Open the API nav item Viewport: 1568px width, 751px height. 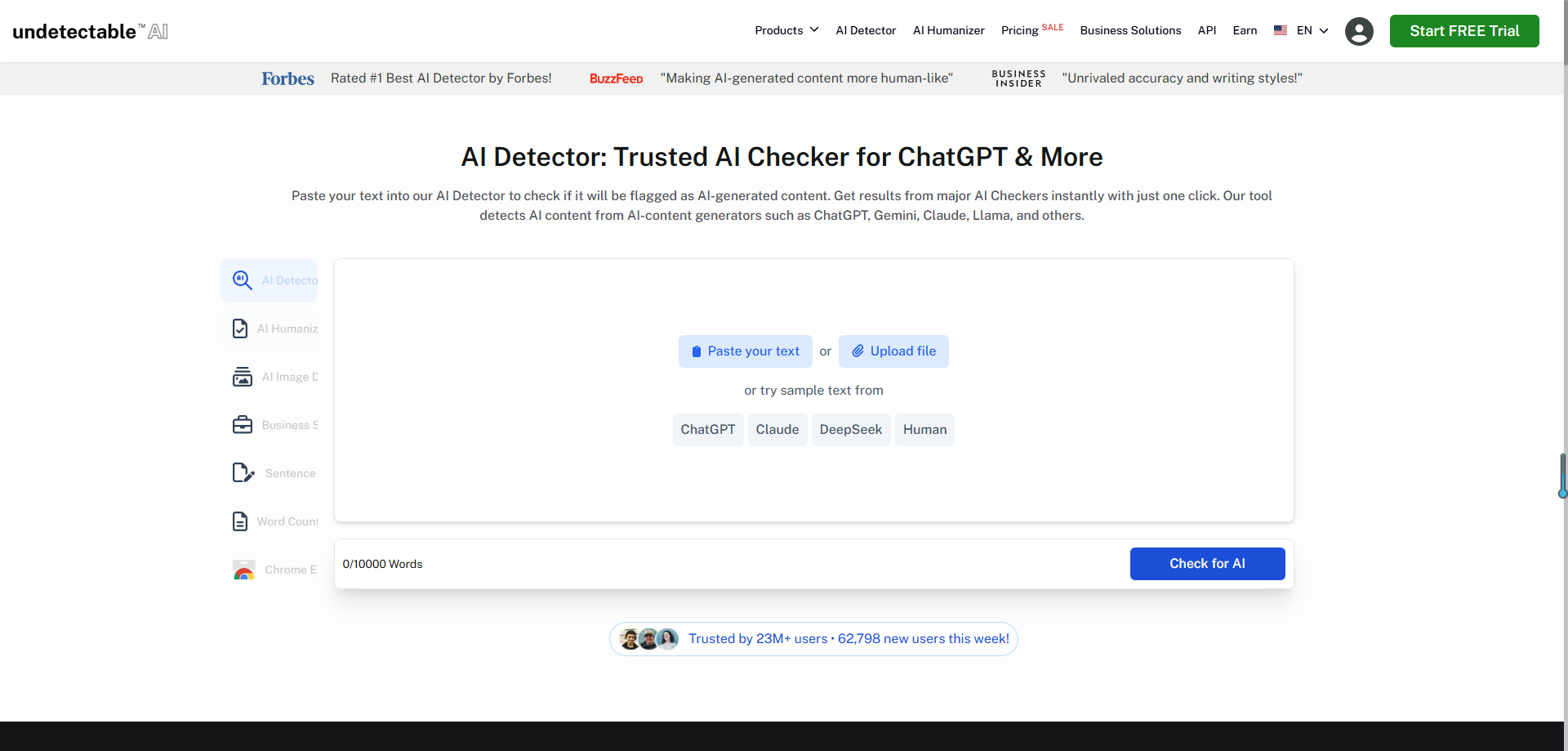tap(1207, 30)
